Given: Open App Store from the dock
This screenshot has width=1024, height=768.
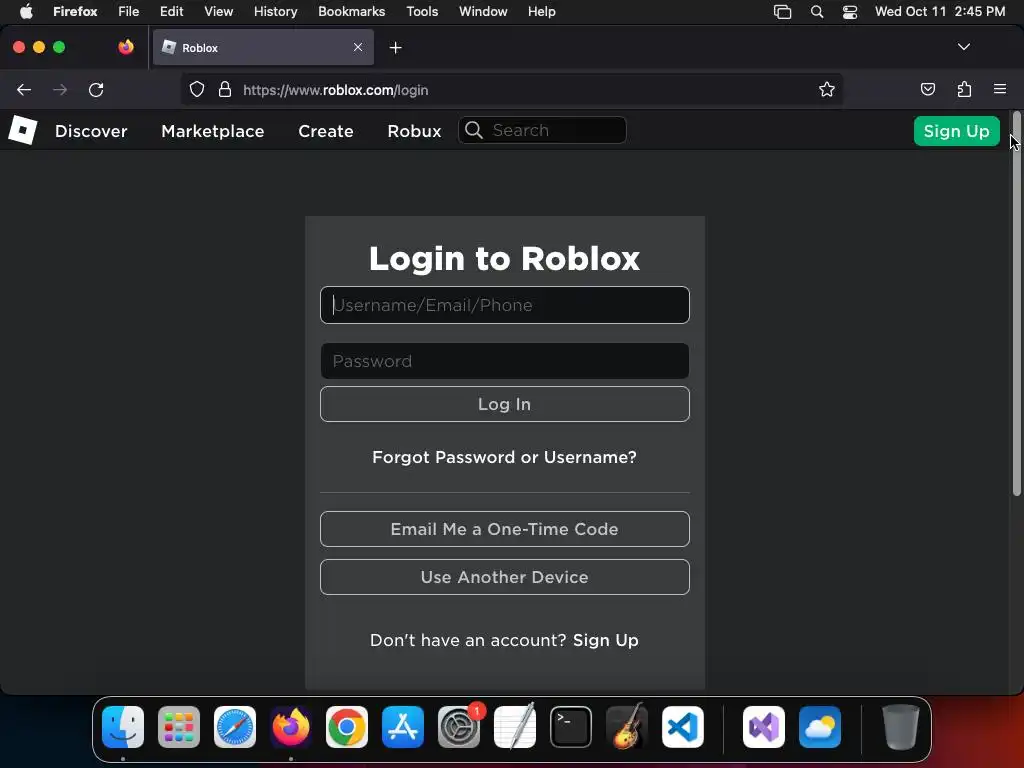Looking at the screenshot, I should (x=403, y=727).
